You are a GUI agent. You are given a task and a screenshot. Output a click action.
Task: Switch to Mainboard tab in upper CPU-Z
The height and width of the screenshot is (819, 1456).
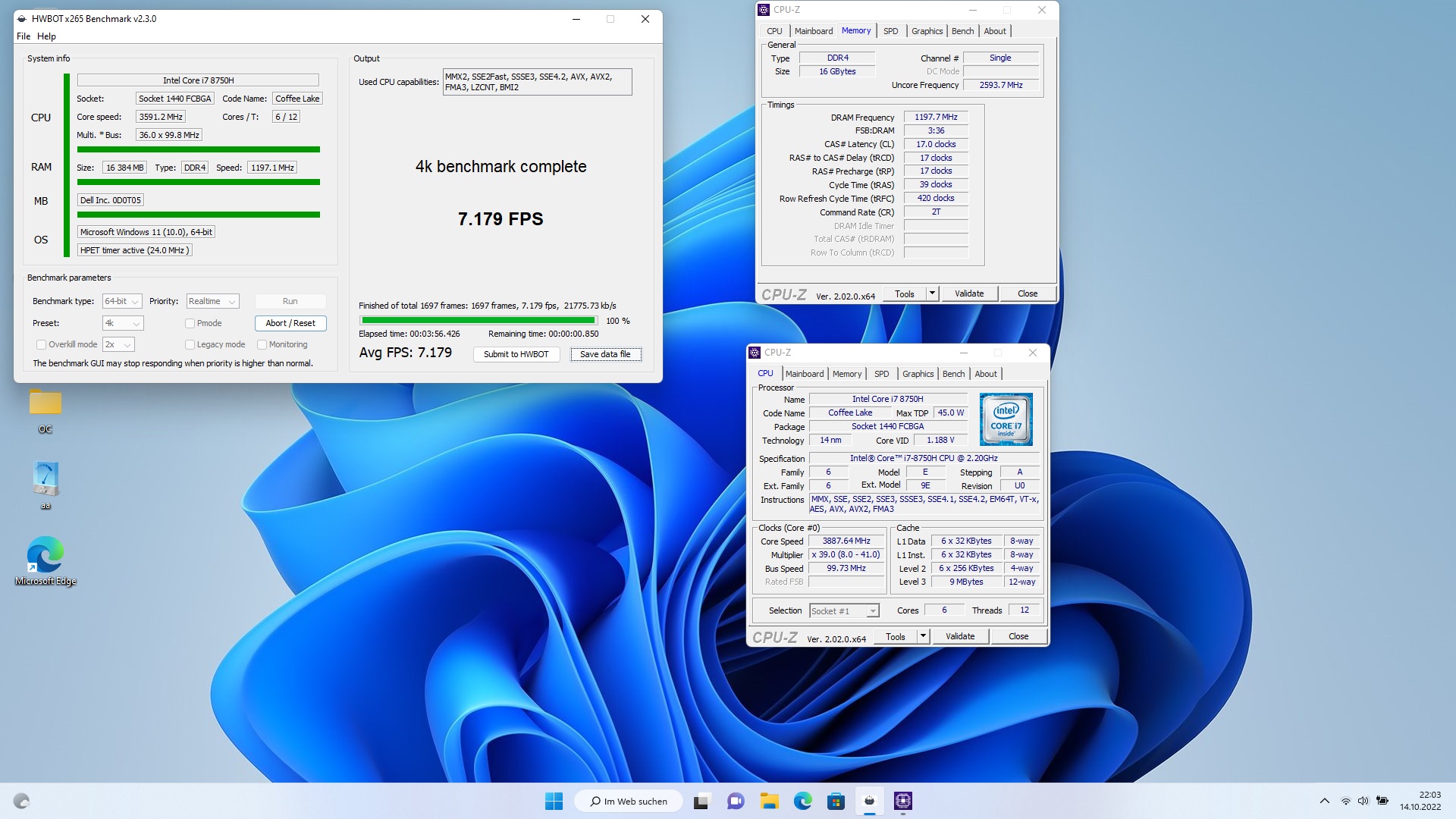pos(814,31)
